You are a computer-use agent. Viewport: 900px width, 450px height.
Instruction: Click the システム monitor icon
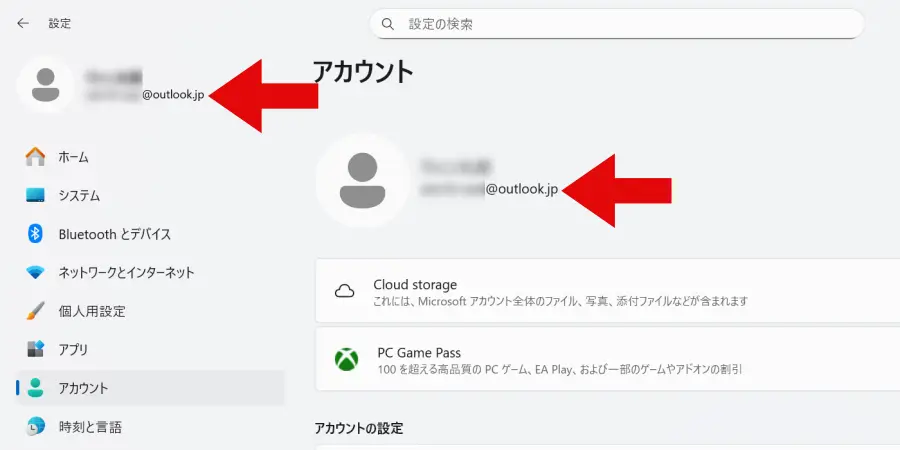click(x=36, y=196)
